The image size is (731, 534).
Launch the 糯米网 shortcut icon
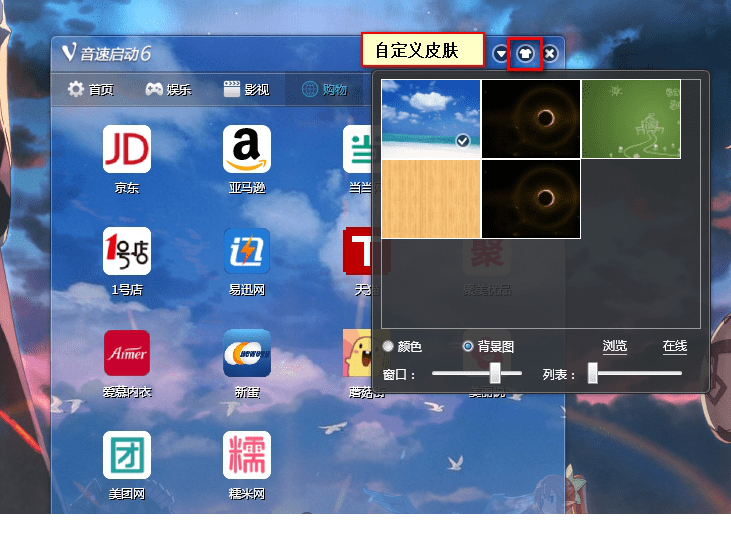247,455
